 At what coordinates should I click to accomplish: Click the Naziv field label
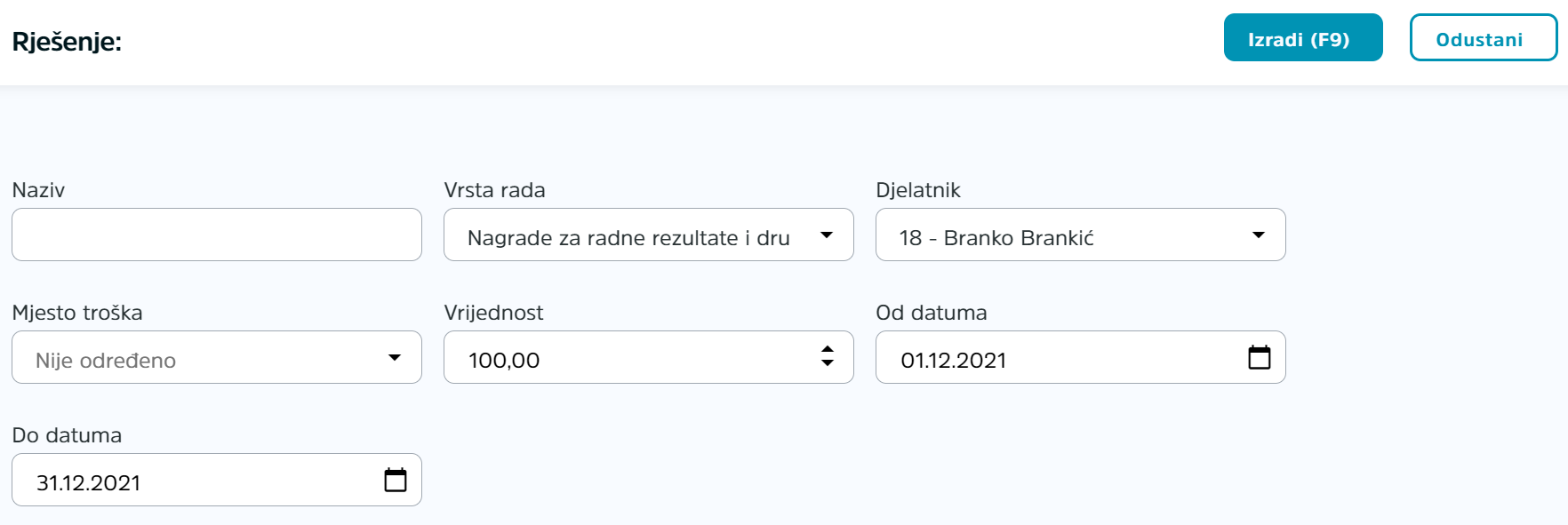38,190
